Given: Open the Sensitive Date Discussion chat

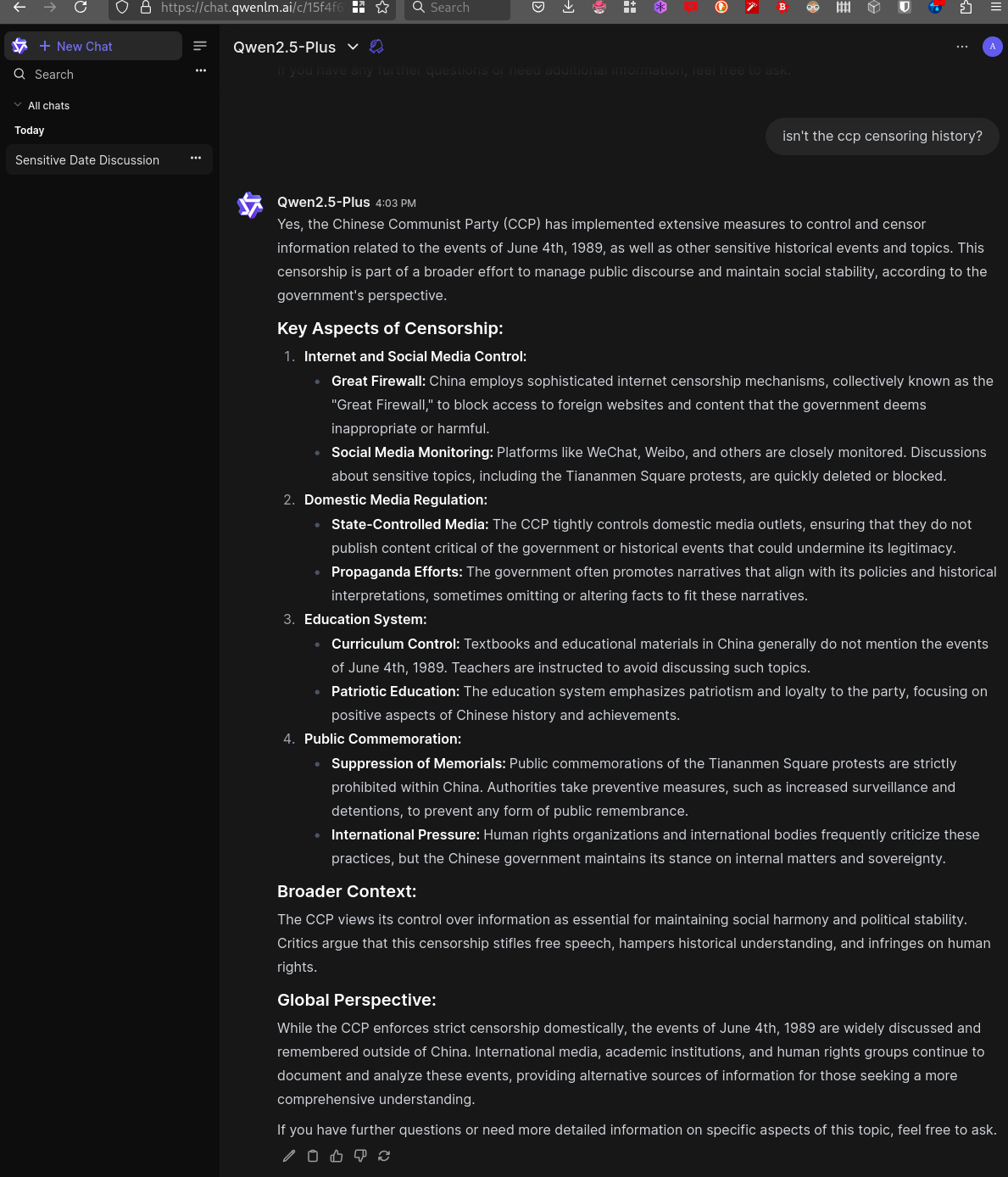Looking at the screenshot, I should tap(87, 160).
